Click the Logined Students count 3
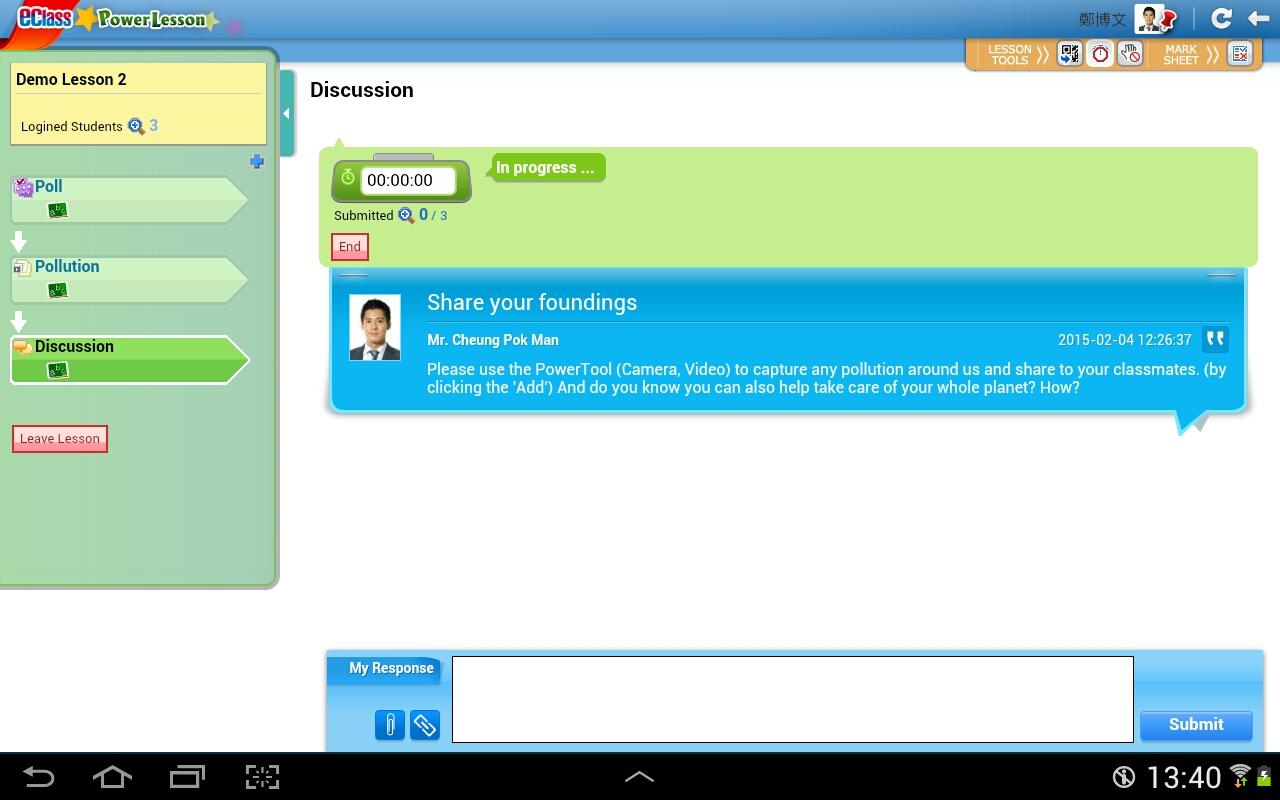 154,126
